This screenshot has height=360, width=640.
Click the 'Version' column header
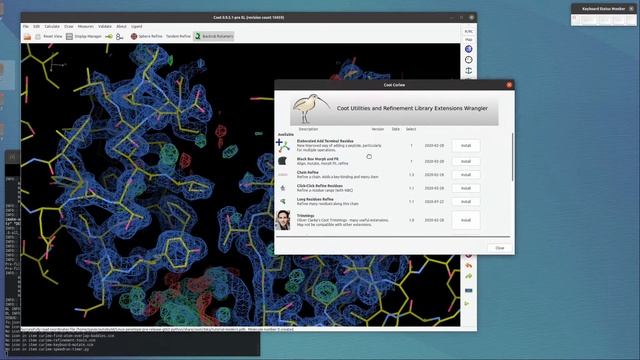point(378,129)
